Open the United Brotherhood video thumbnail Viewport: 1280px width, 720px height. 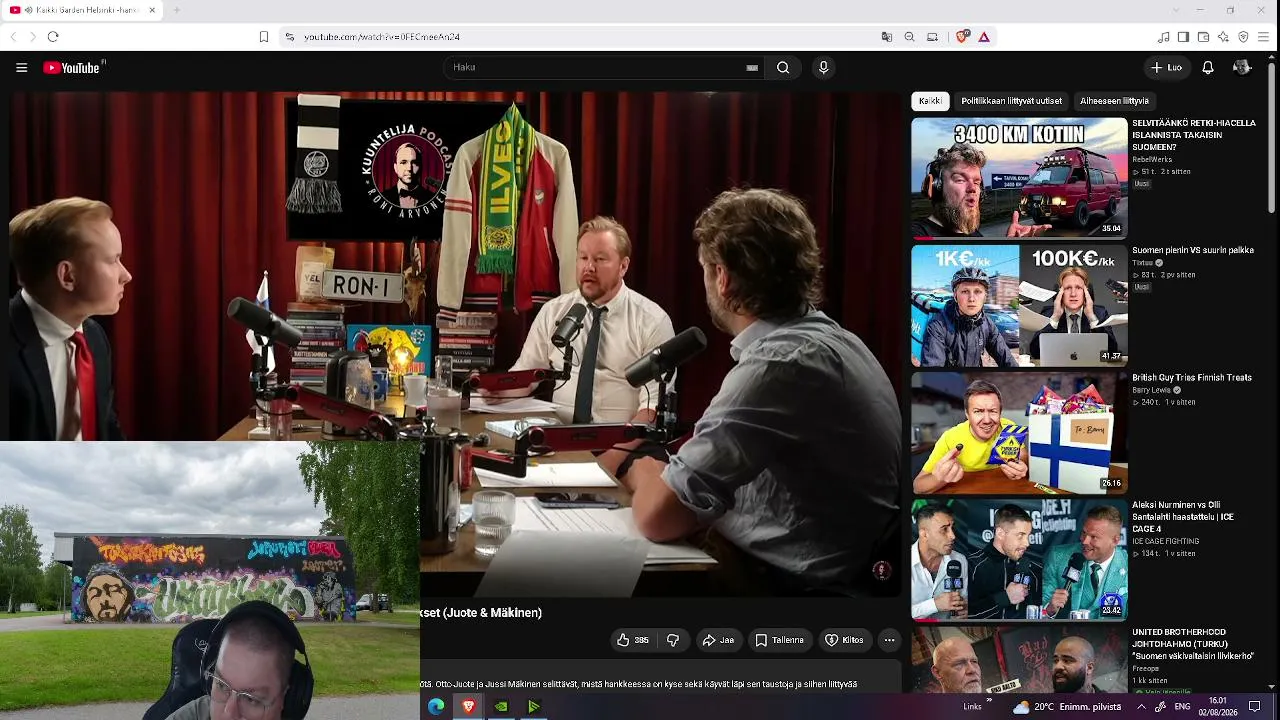1019,659
